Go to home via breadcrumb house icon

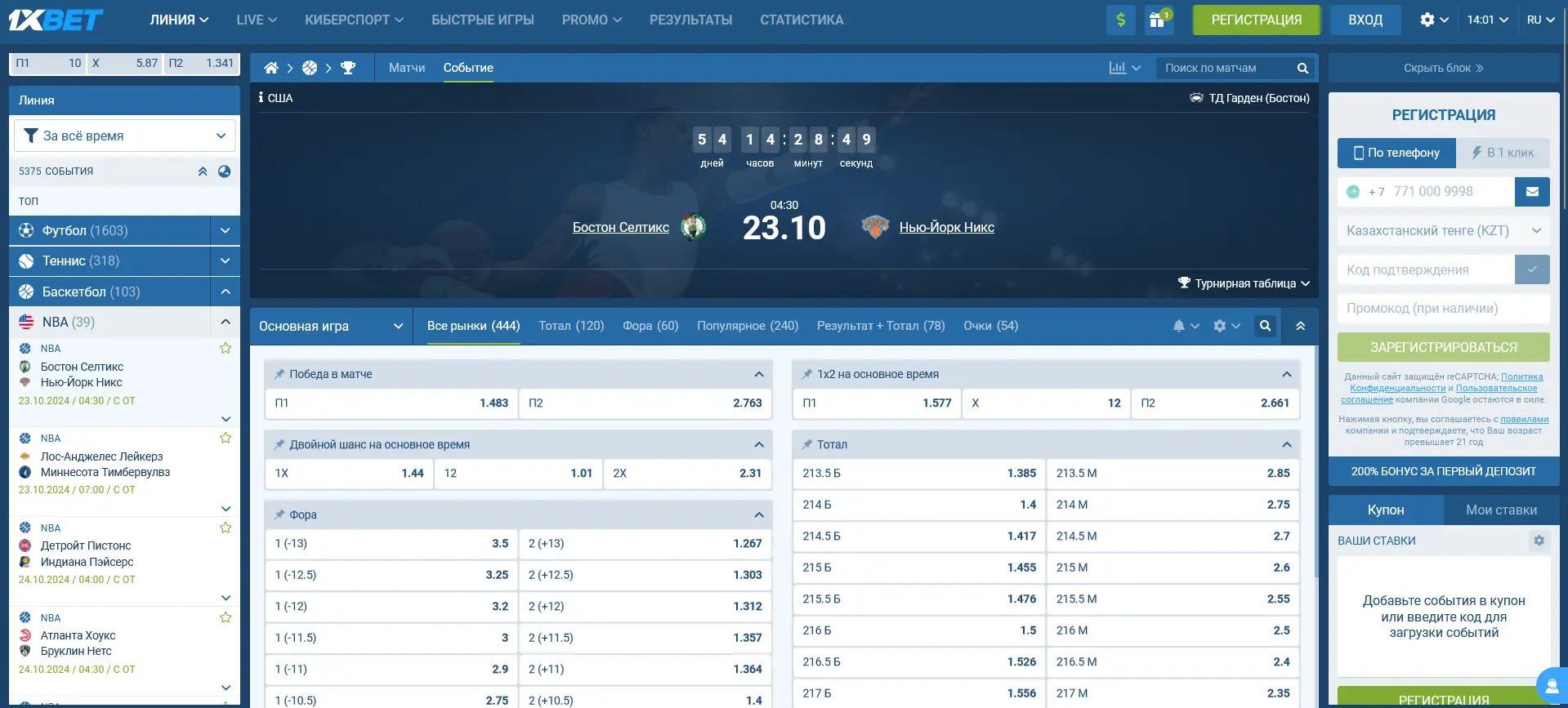271,68
